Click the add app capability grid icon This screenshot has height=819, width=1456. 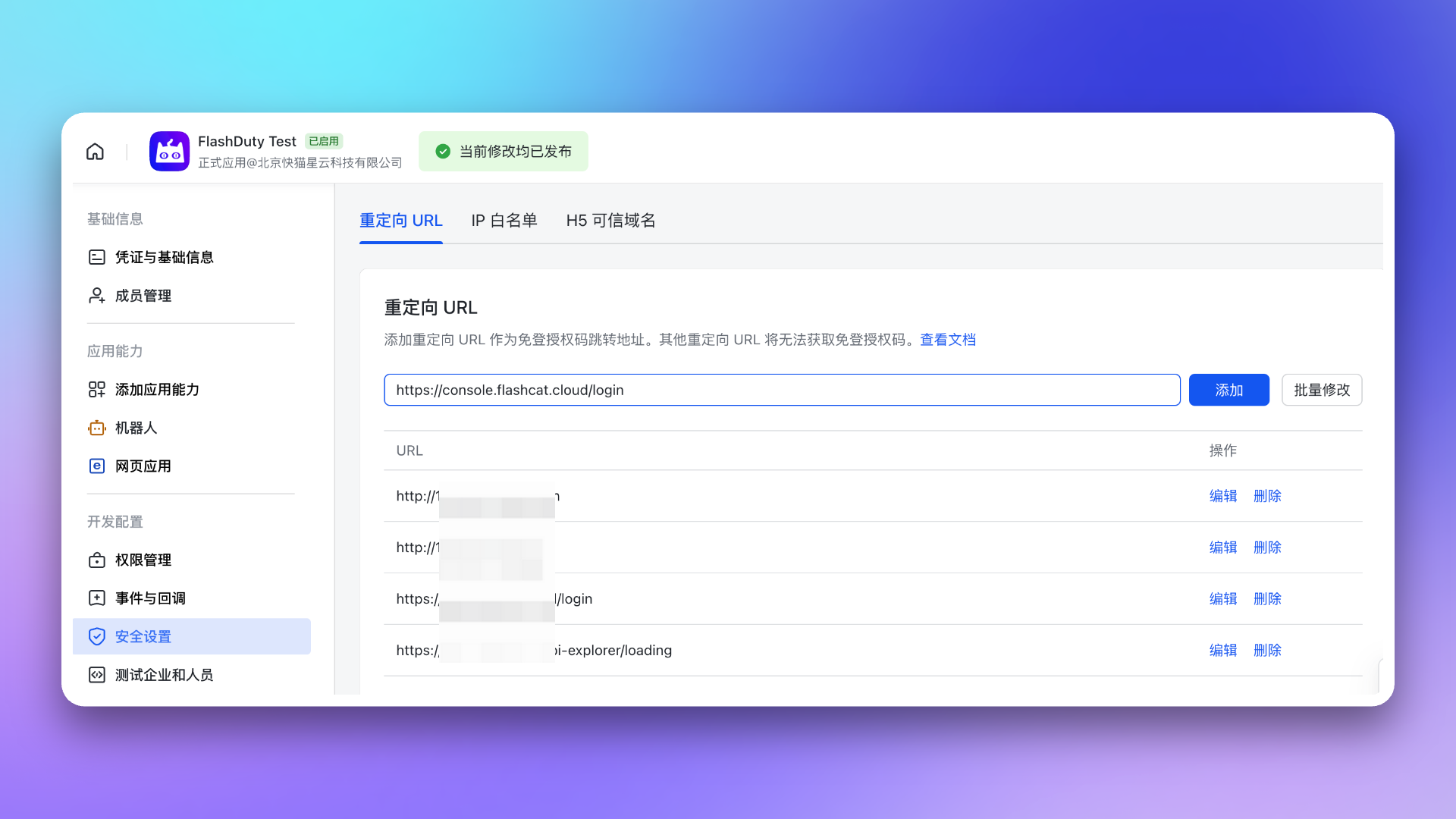coord(97,390)
